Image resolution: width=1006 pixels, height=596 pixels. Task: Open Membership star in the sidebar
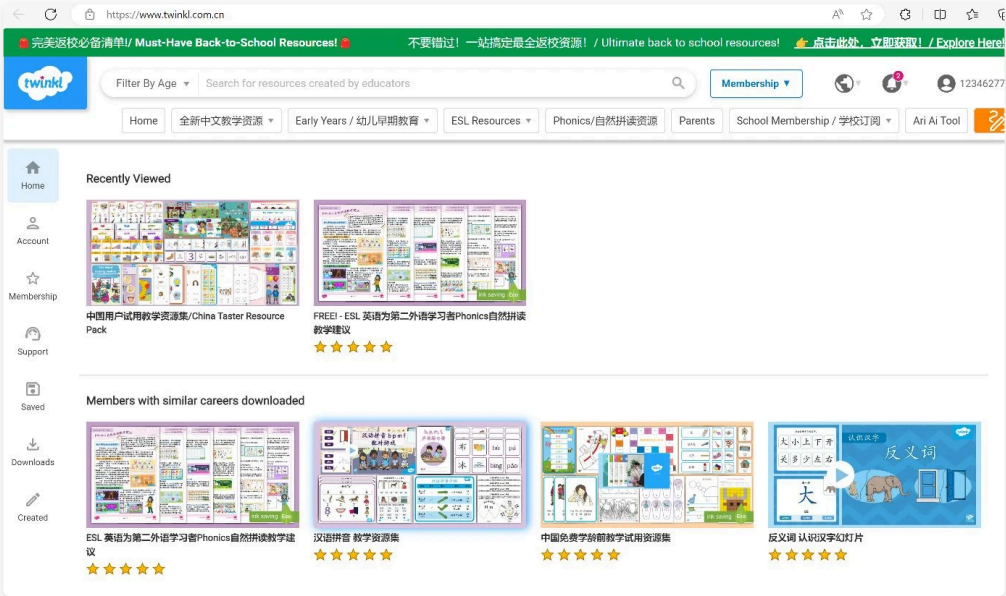(x=33, y=286)
